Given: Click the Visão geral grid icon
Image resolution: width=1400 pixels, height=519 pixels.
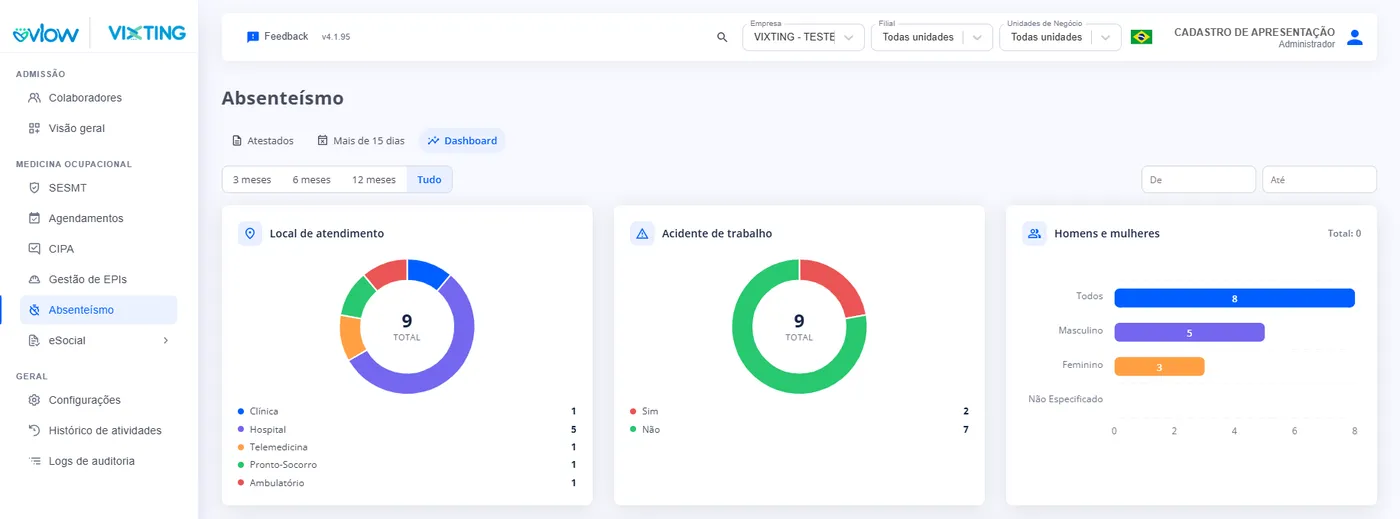Looking at the screenshot, I should point(34,128).
